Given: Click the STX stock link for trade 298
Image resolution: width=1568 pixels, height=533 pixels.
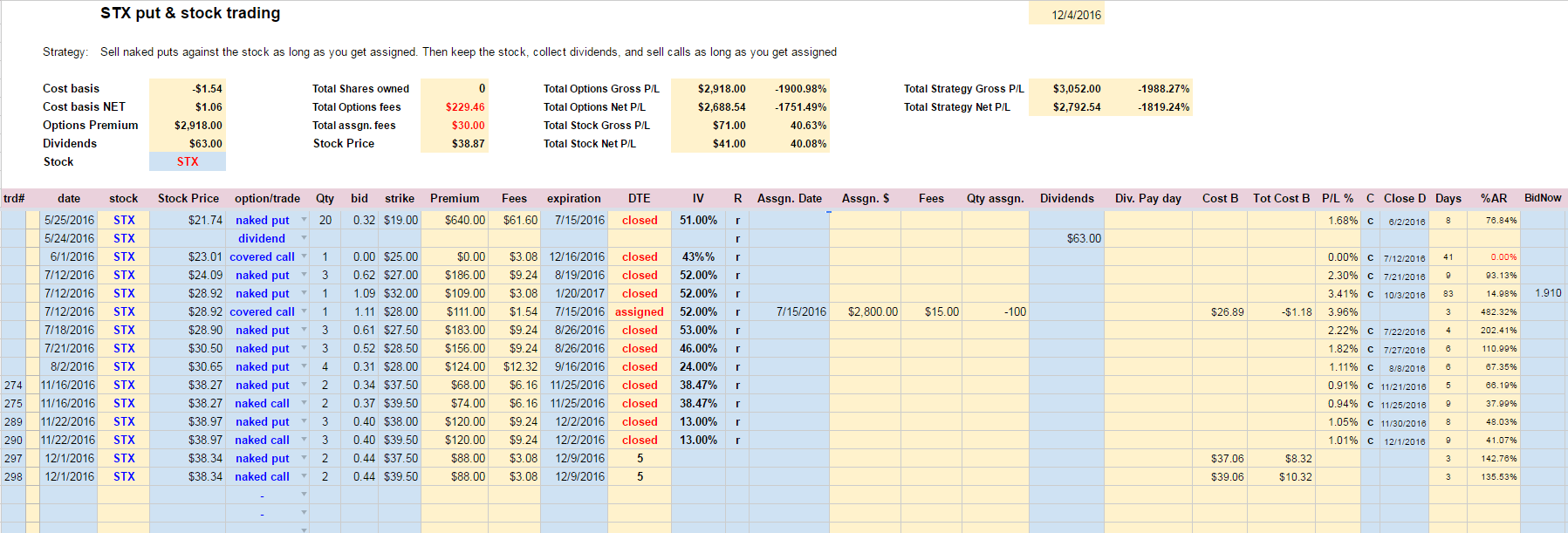Looking at the screenshot, I should click(x=124, y=476).
